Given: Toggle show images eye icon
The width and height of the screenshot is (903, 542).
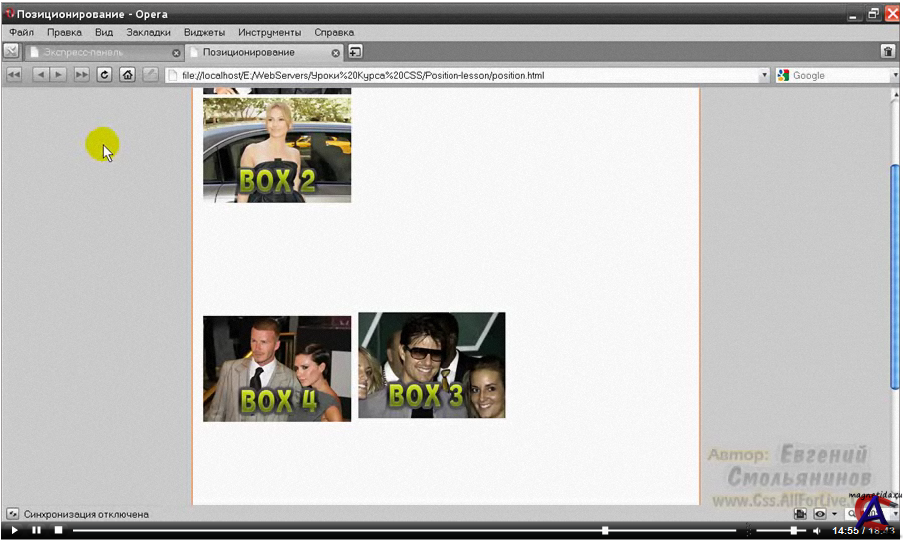Looking at the screenshot, I should tap(820, 514).
